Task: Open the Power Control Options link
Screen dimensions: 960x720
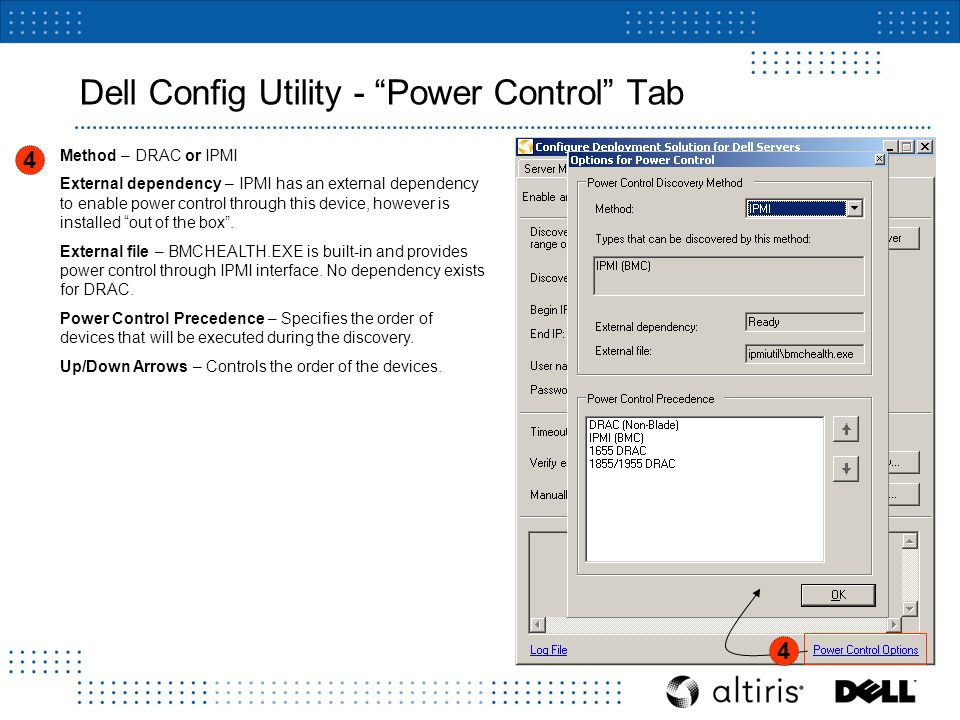Action: coord(865,650)
